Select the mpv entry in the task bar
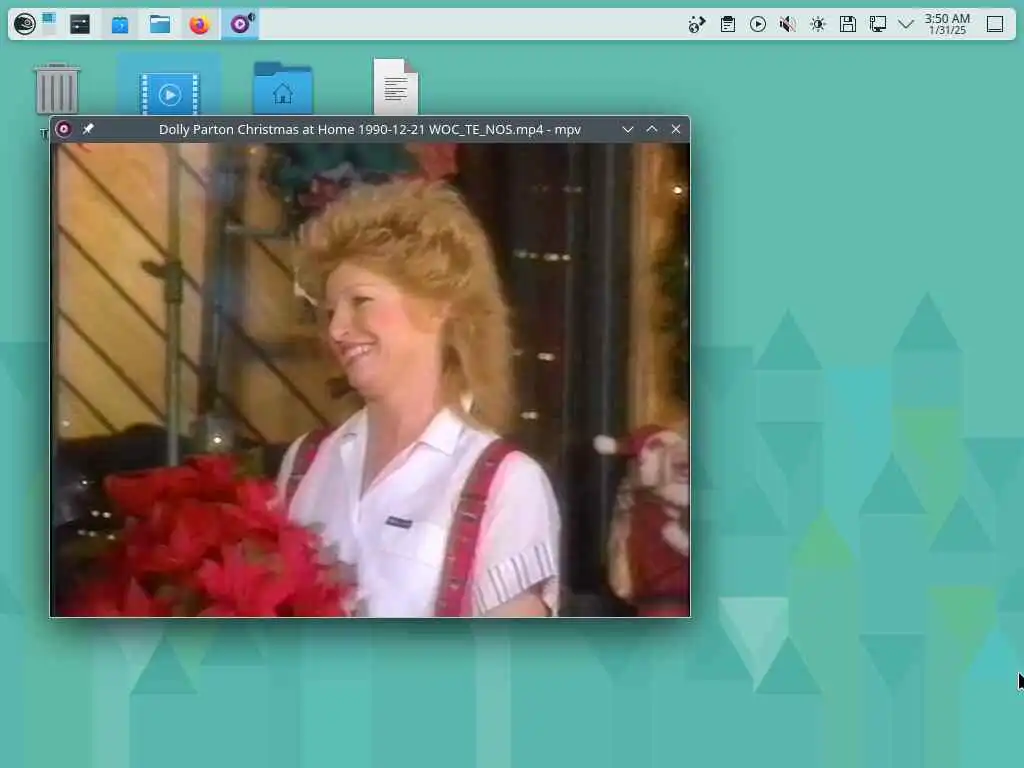This screenshot has width=1024, height=768. click(240, 24)
